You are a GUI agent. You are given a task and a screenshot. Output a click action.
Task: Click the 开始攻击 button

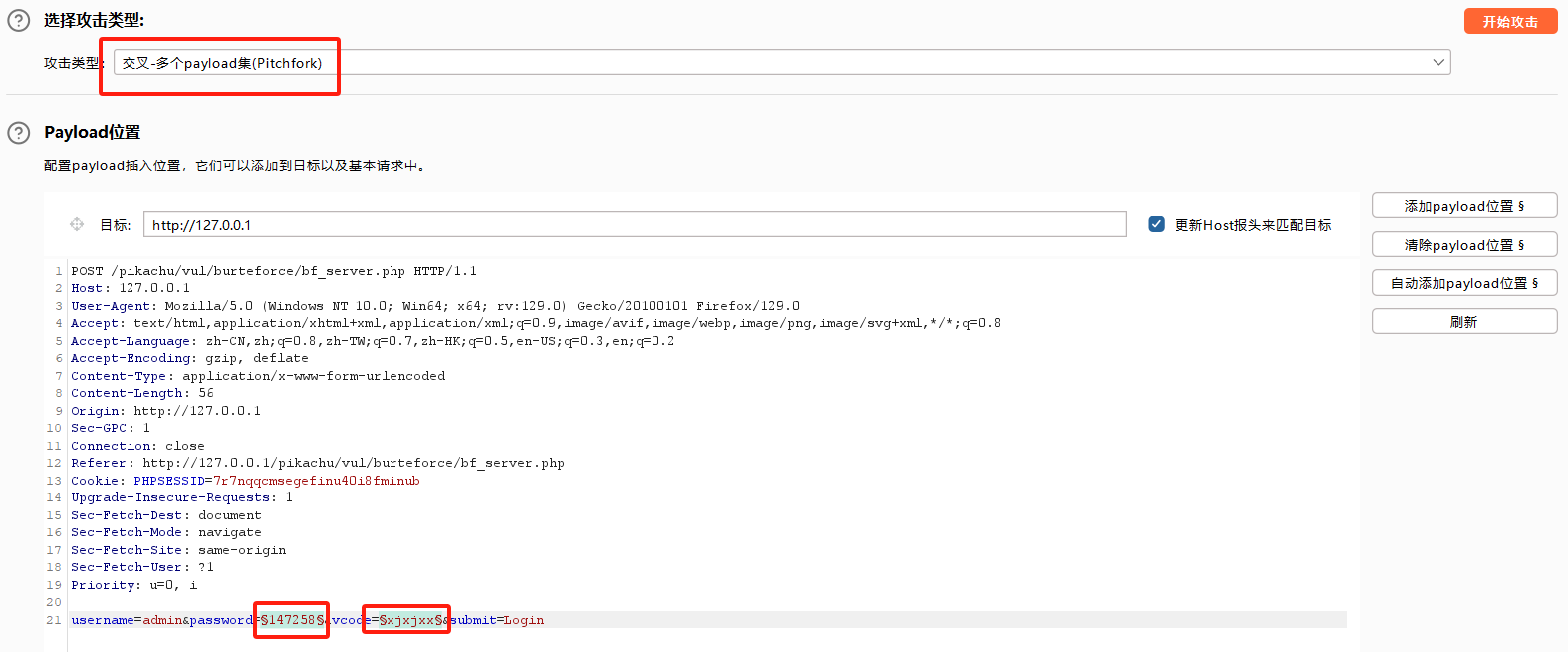(x=1510, y=21)
